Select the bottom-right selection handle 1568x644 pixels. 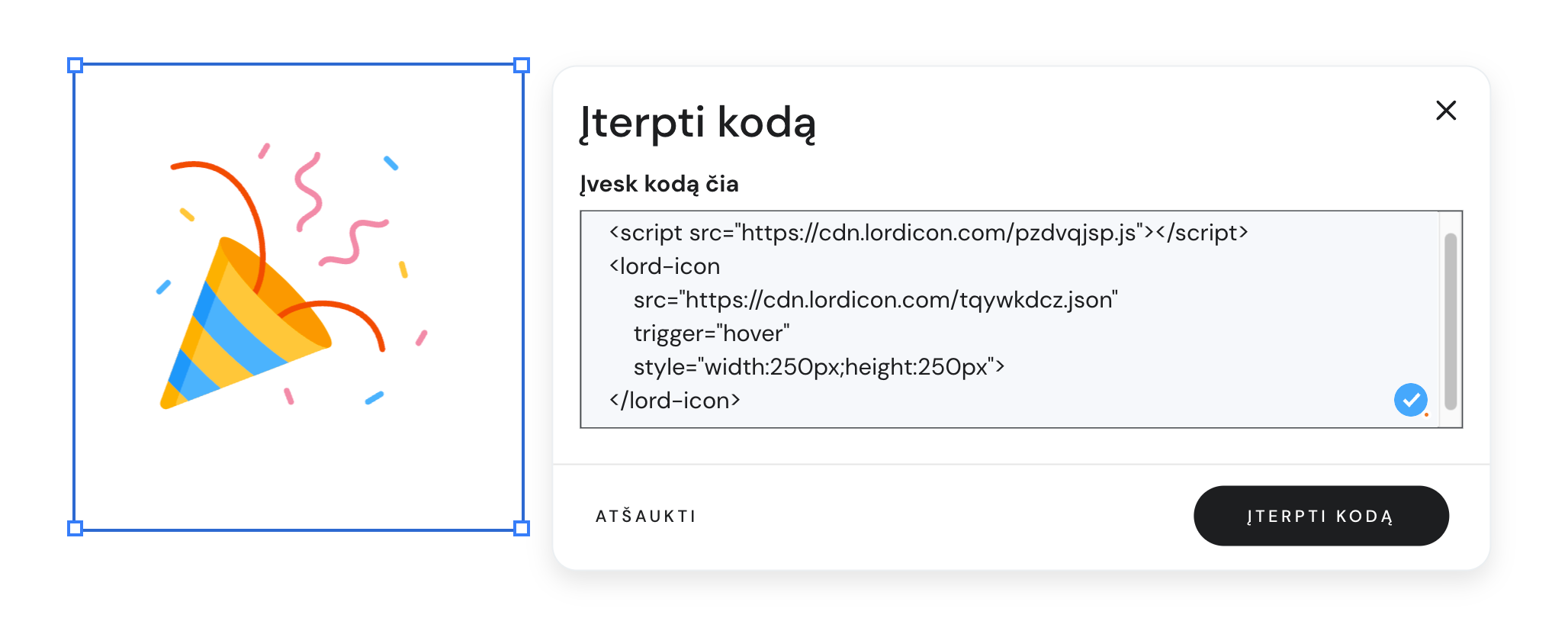522,526
